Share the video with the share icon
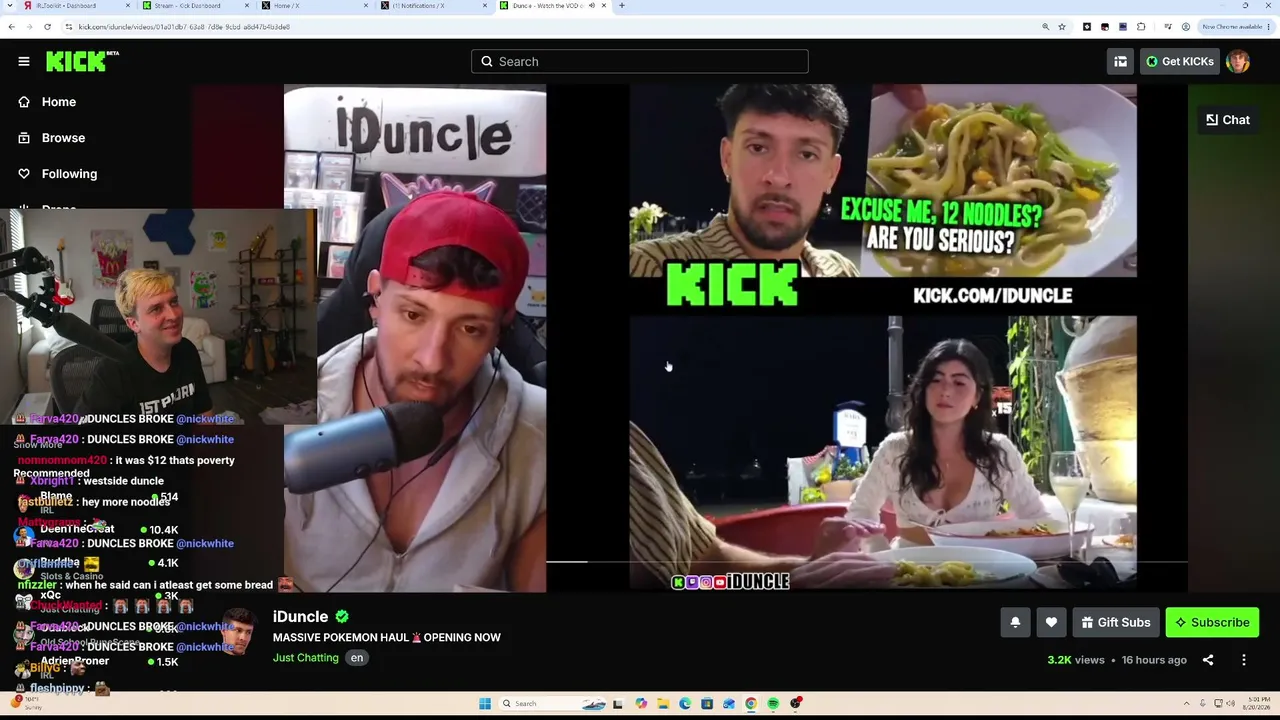 point(1208,660)
